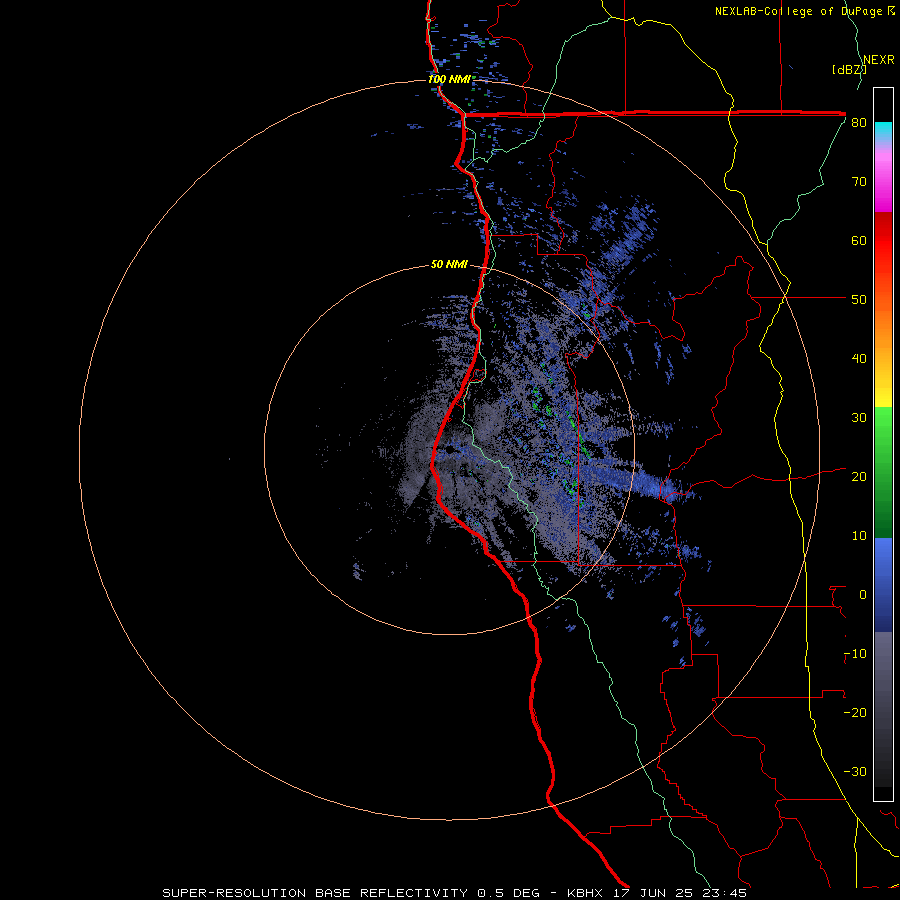Click the 0.5 DEG elevation text

click(x=509, y=893)
